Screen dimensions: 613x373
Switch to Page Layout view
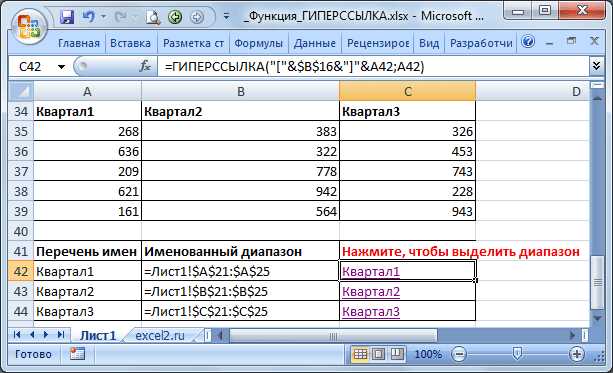pyautogui.click(x=378, y=354)
